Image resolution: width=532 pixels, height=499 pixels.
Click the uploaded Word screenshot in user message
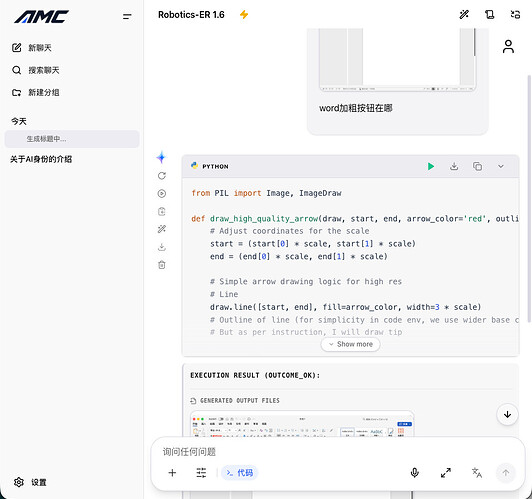pos(397,60)
